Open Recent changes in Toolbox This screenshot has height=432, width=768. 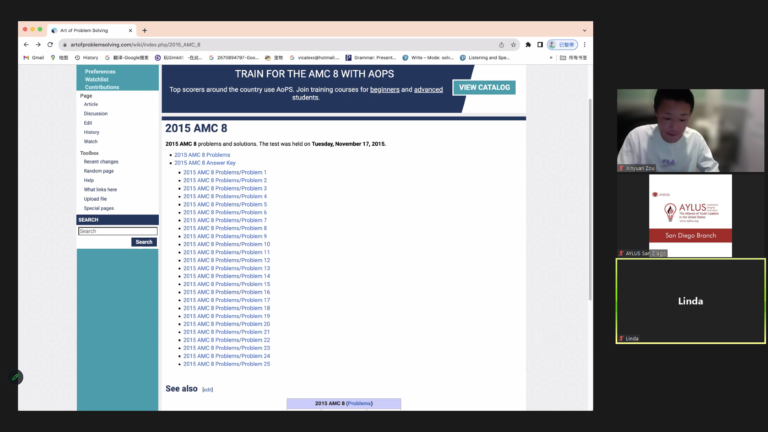pyautogui.click(x=101, y=162)
